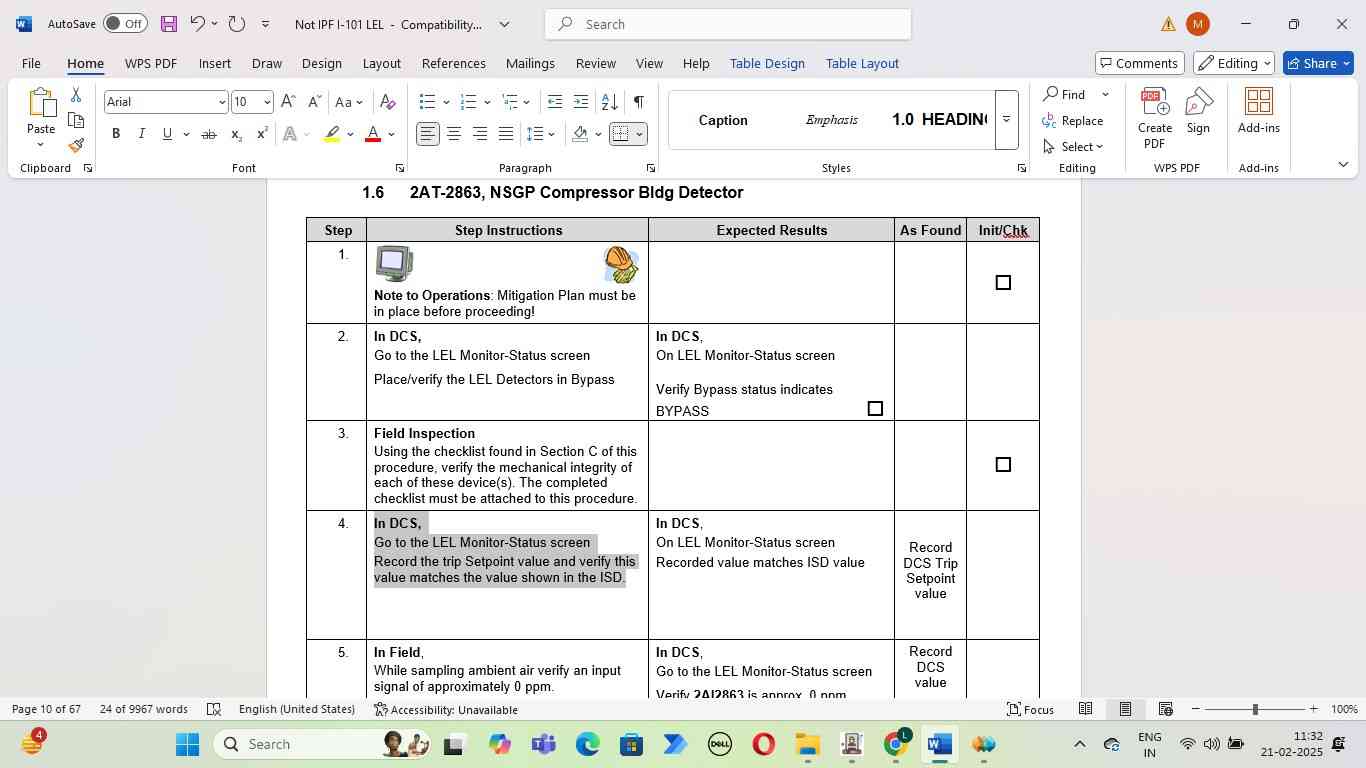Sort the selected text alphabetically
This screenshot has height=768, width=1366.
(609, 102)
